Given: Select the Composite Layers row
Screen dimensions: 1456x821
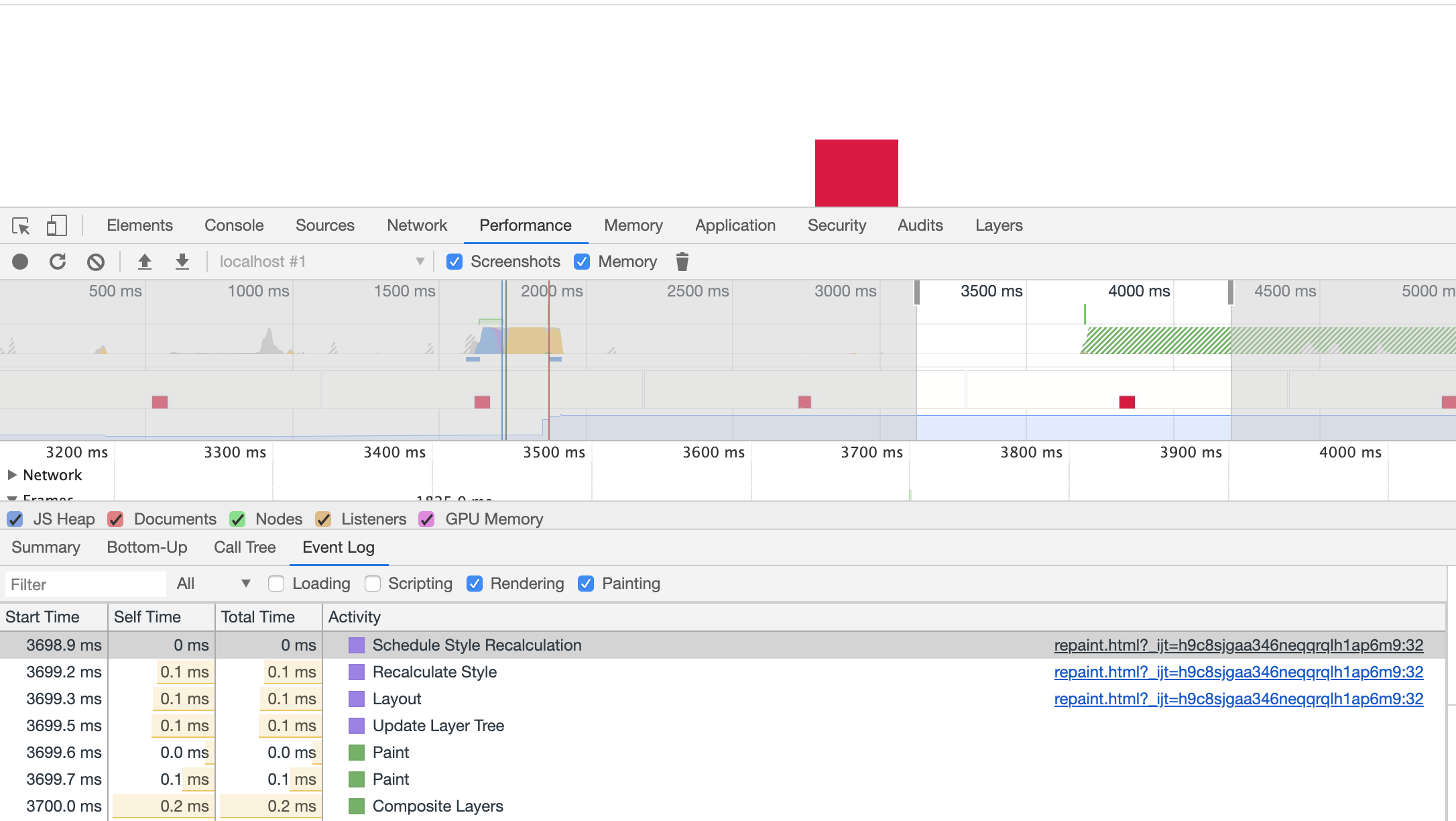Looking at the screenshot, I should pos(723,806).
